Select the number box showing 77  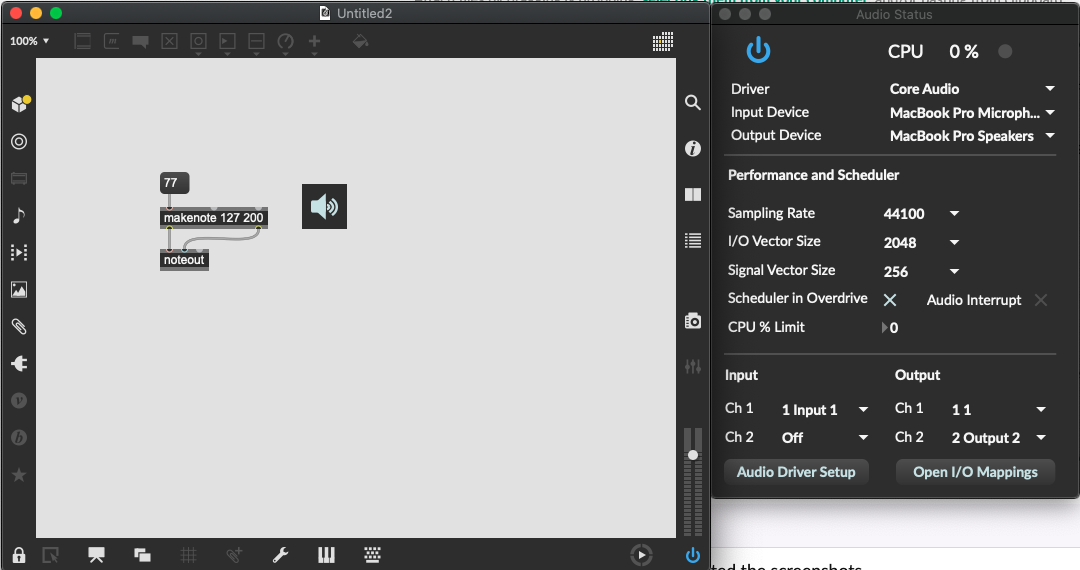(174, 183)
